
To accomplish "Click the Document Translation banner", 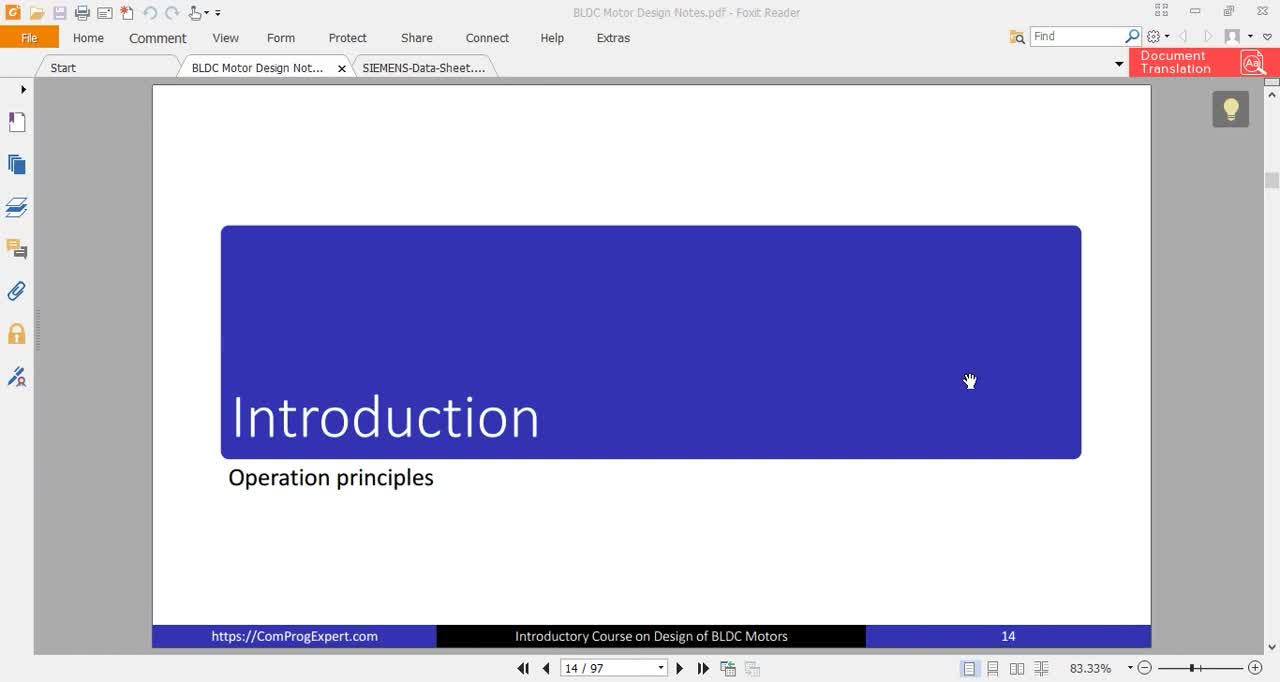I will coord(1204,62).
